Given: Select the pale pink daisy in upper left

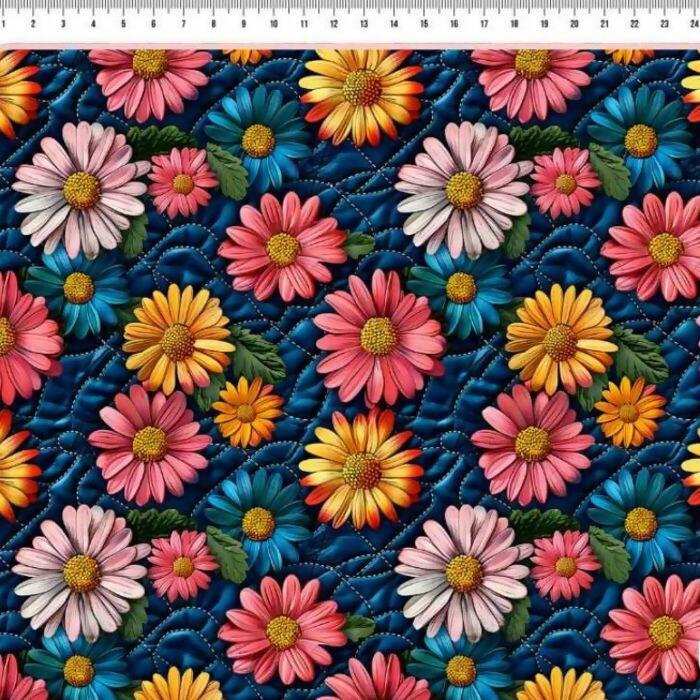Looking at the screenshot, I should pyautogui.click(x=81, y=190).
